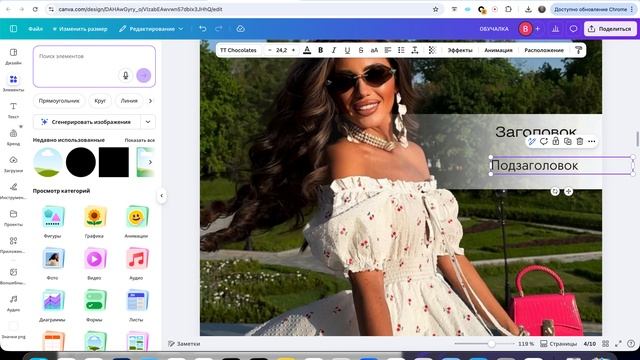Click the microphone voice search icon

point(126,75)
